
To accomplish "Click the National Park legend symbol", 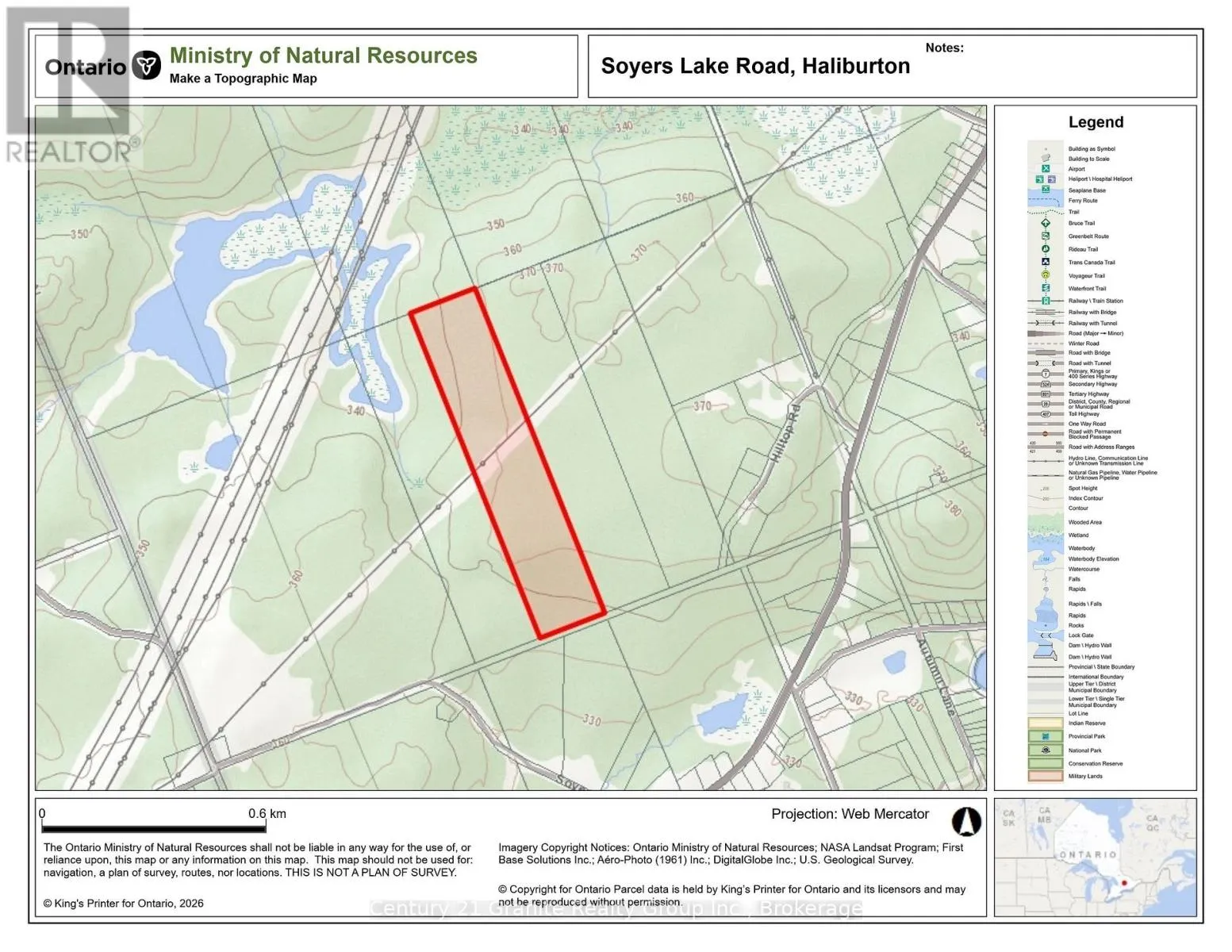I will (x=1046, y=750).
